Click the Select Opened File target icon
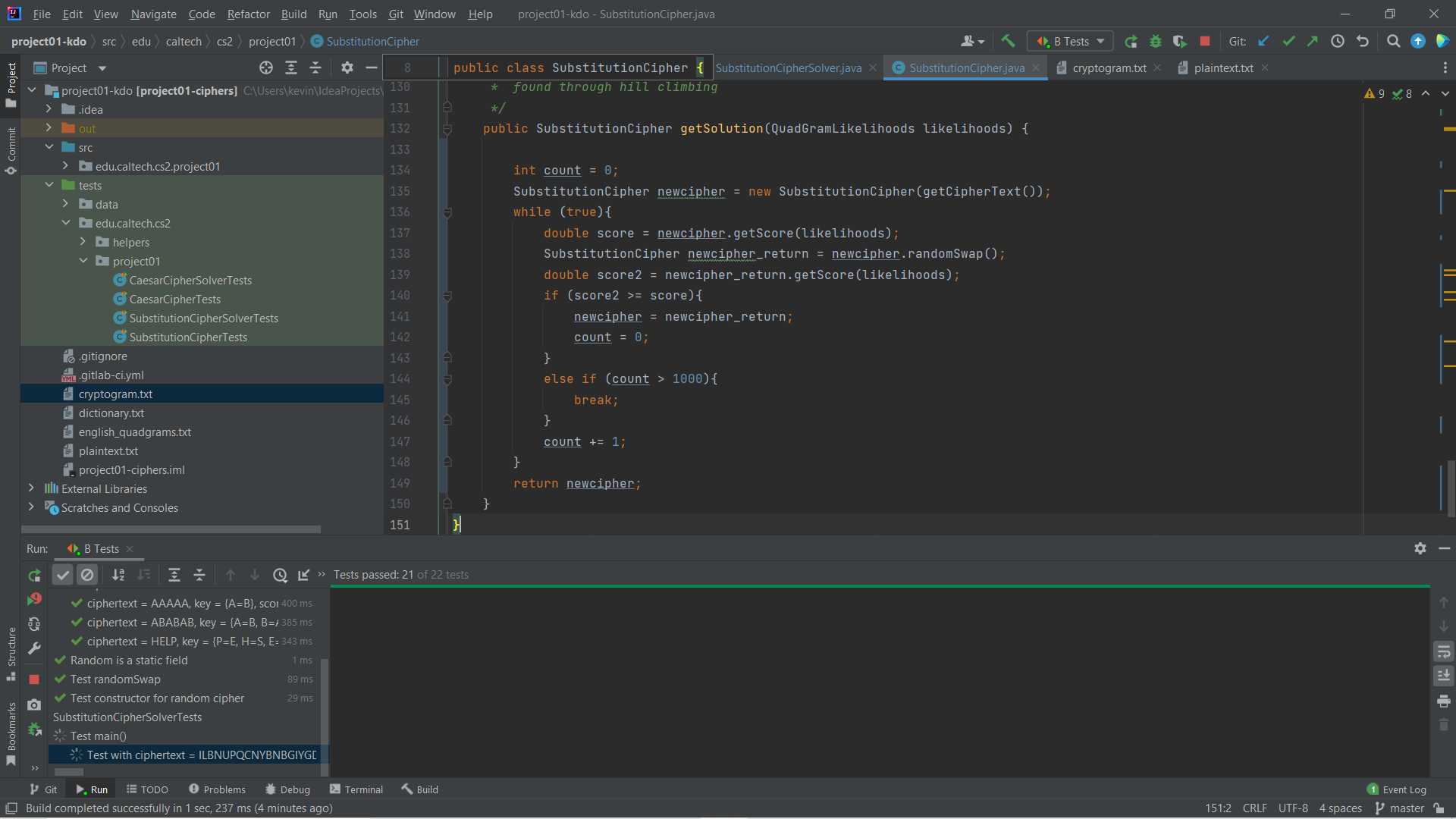The width and height of the screenshot is (1456, 819). 266,68
